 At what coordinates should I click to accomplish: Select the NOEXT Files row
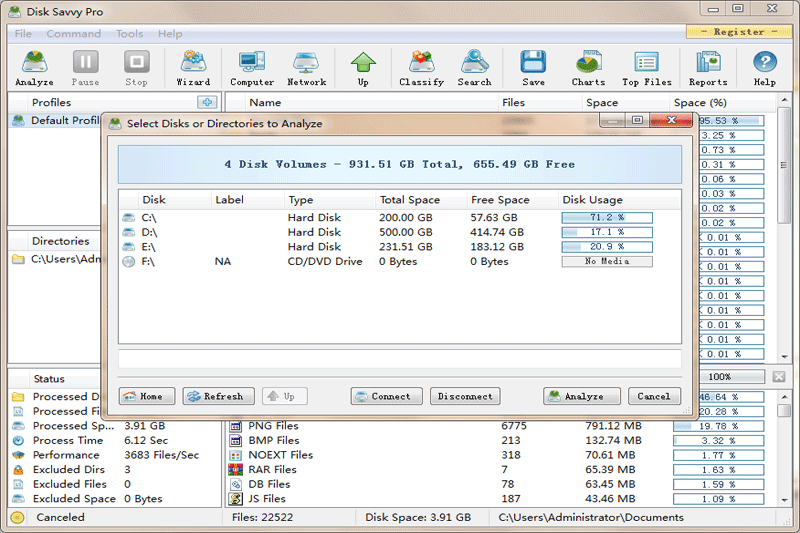click(x=501, y=455)
